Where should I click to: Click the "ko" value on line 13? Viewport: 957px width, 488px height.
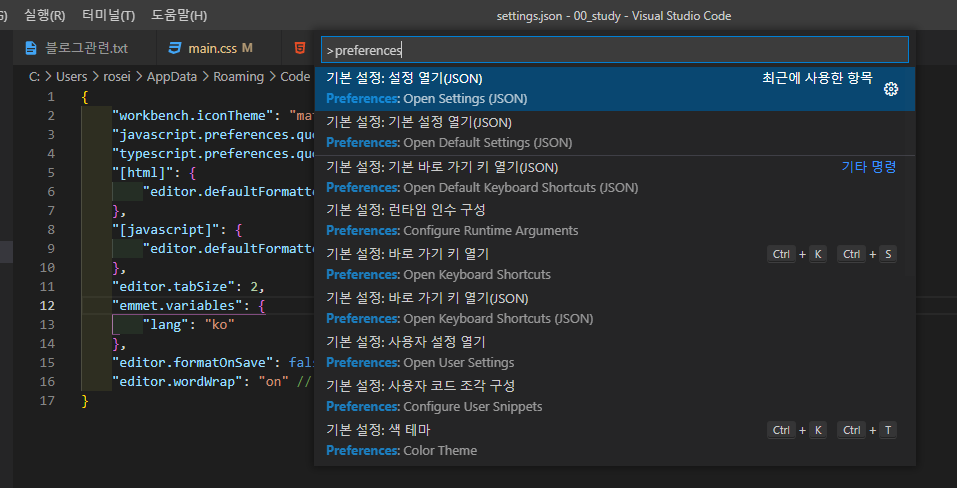click(x=220, y=325)
